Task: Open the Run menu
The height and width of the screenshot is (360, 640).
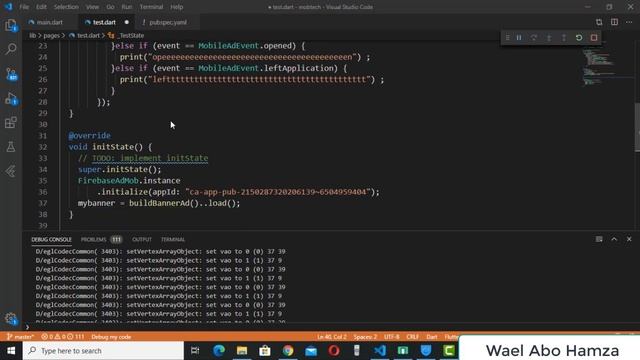Action: point(127,7)
